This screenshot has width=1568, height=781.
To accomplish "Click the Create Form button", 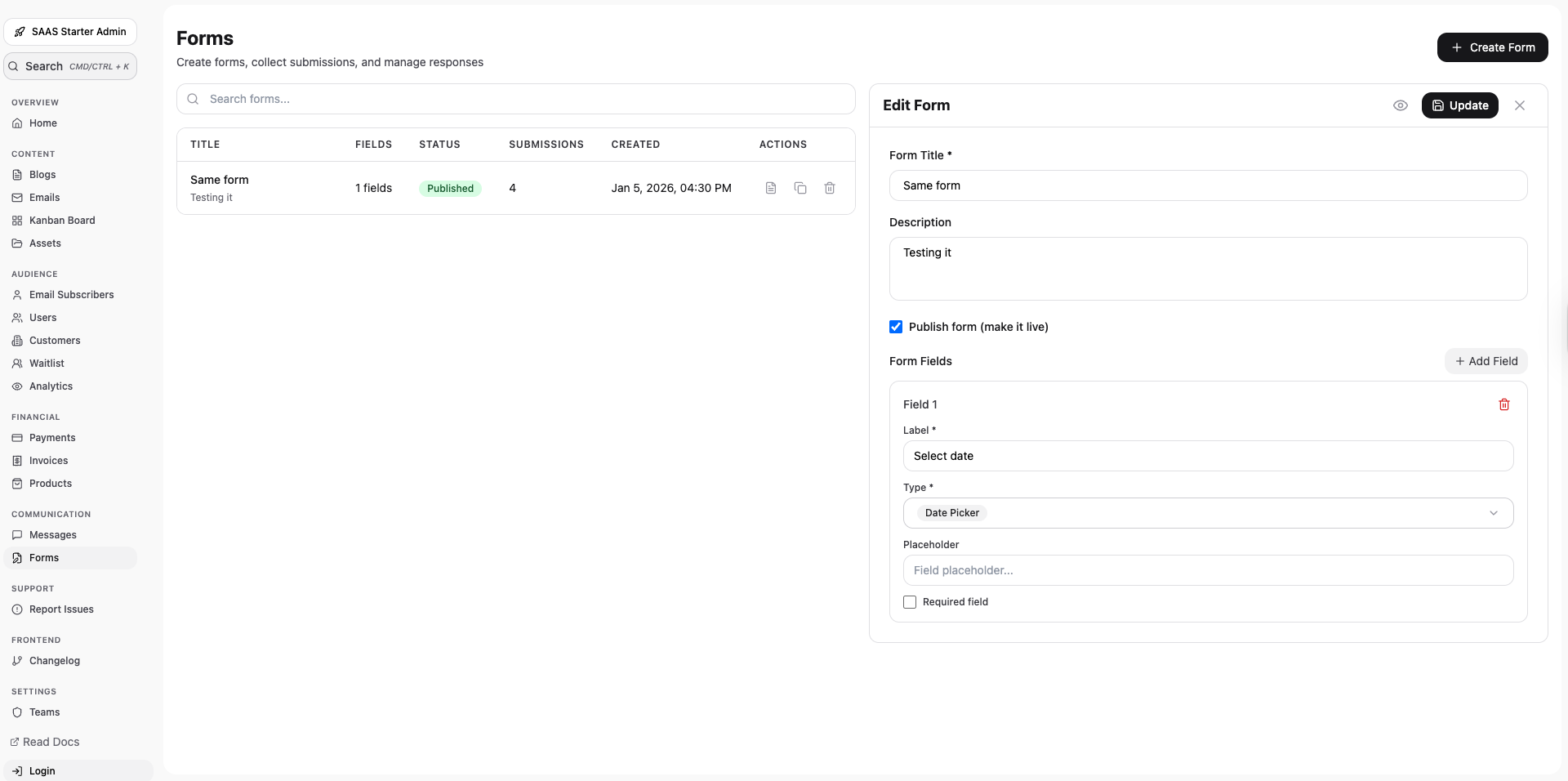I will [1493, 47].
